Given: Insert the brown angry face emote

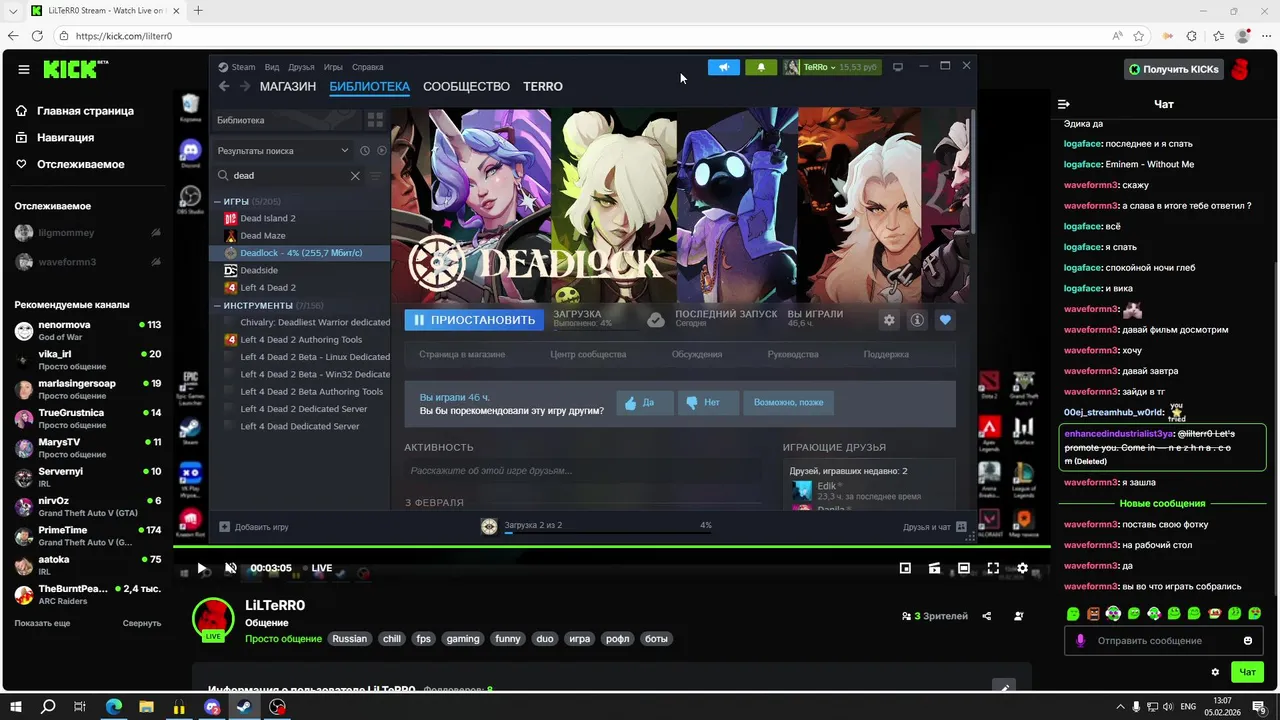Looking at the screenshot, I should pyautogui.click(x=1093, y=613).
